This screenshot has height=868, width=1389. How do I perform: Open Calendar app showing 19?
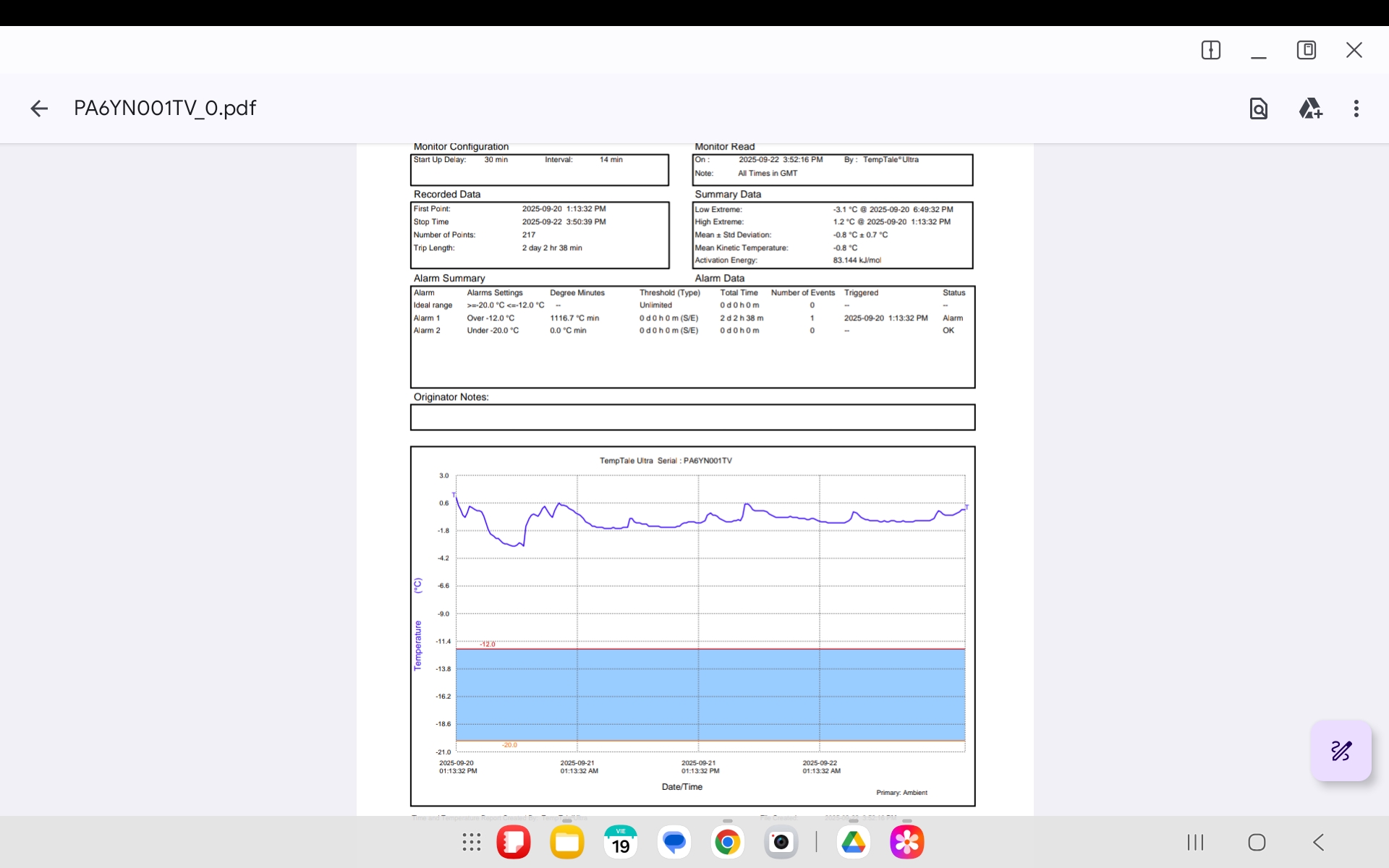(621, 842)
